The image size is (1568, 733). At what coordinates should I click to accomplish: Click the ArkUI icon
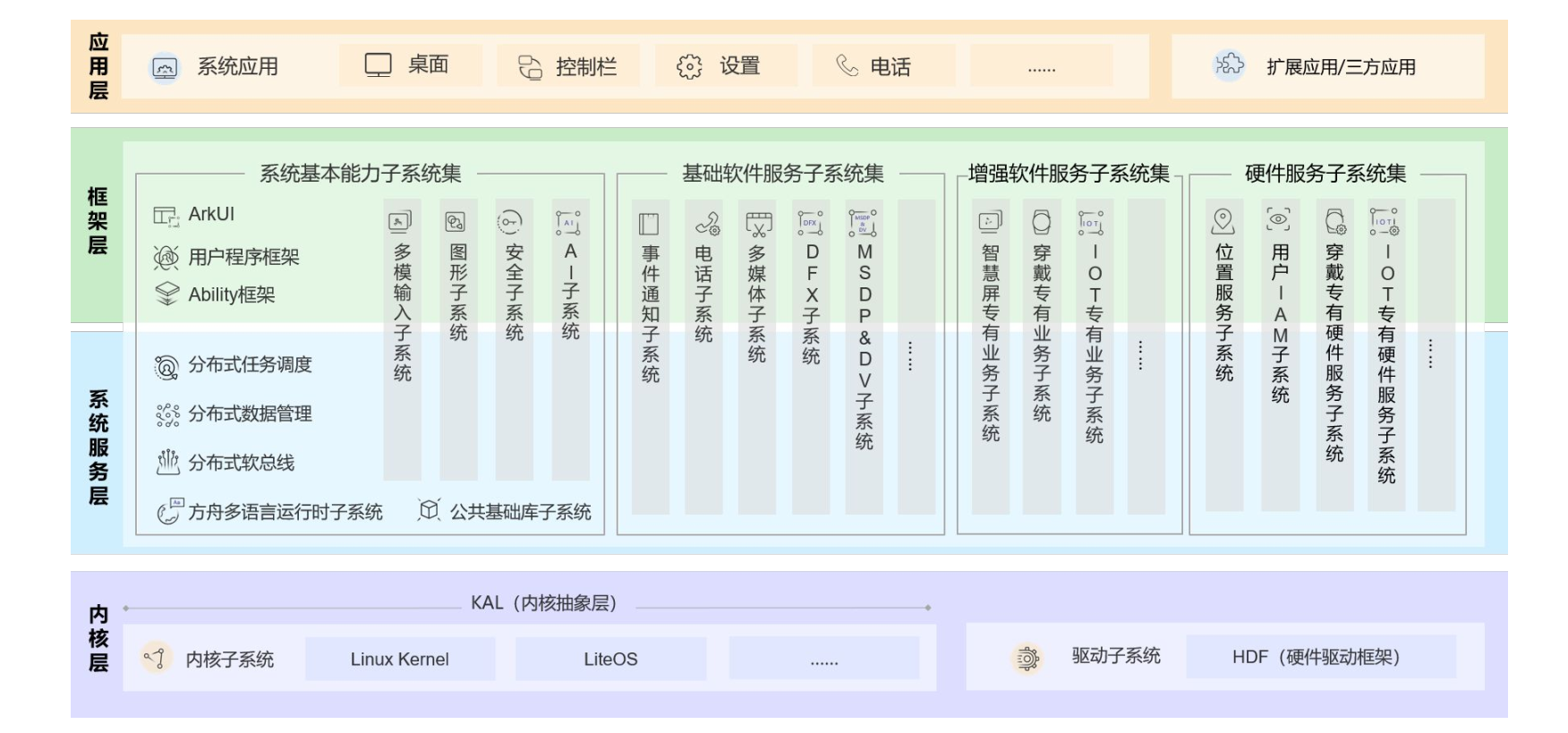[166, 215]
